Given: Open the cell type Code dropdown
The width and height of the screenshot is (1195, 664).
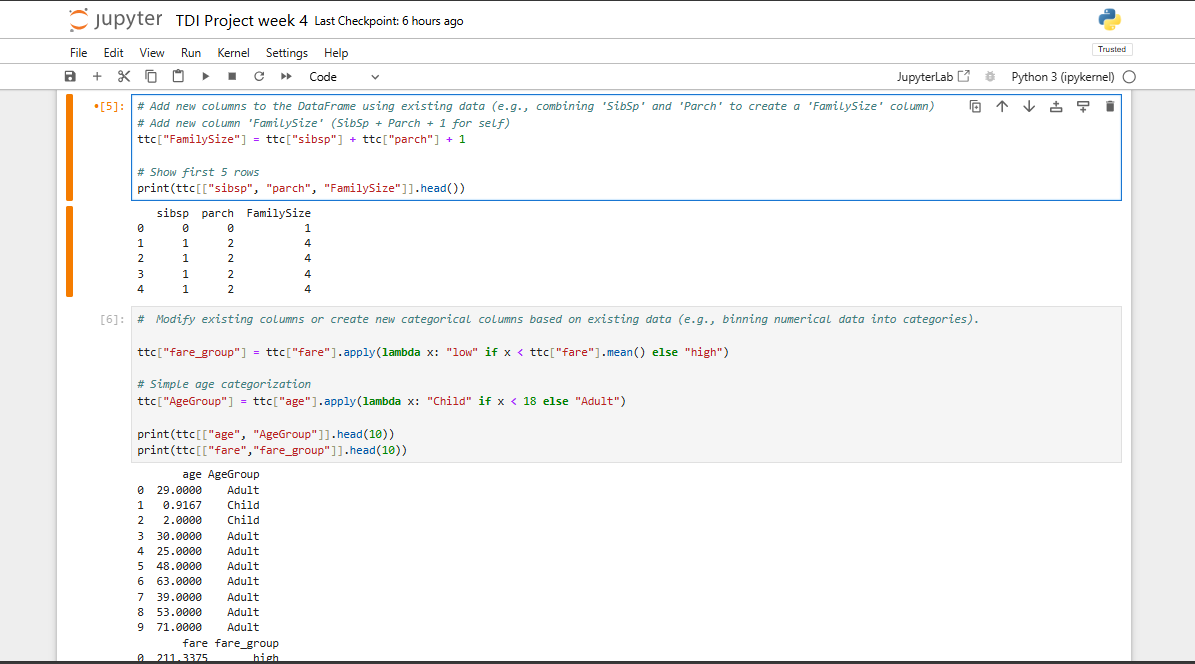Looking at the screenshot, I should coord(344,77).
